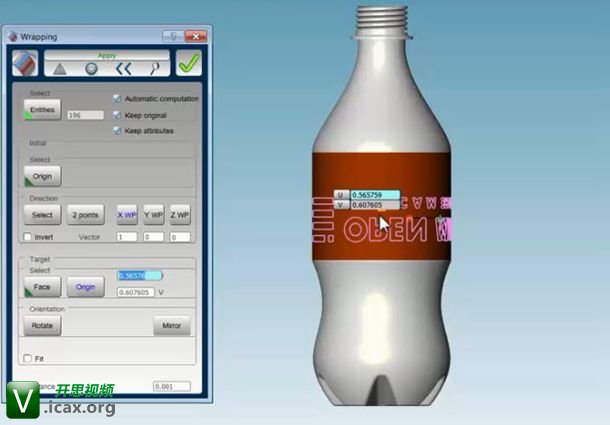The height and width of the screenshot is (425, 610).
Task: Click the V value field 0.607605 in dialog
Action: tap(136, 292)
